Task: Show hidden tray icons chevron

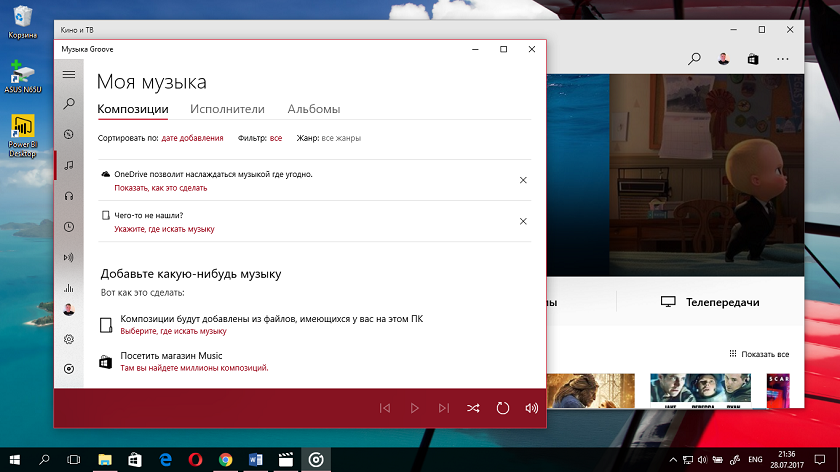Action: pyautogui.click(x=673, y=460)
